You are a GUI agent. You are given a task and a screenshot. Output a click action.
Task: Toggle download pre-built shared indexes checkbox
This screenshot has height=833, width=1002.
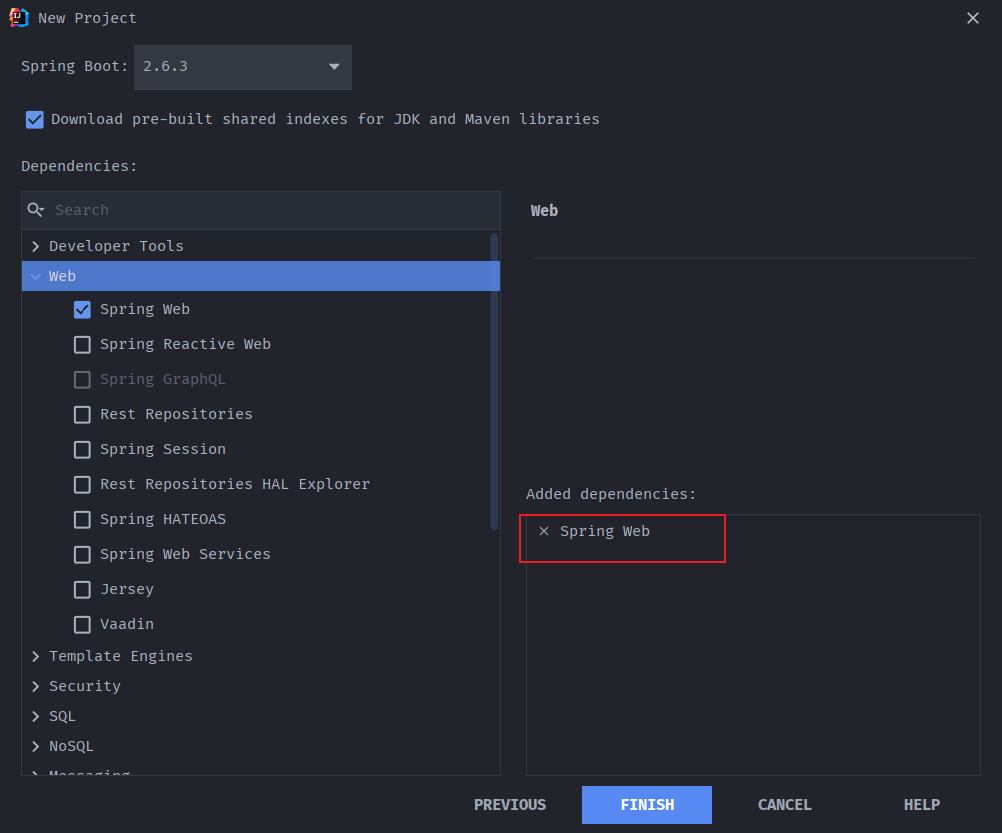click(35, 119)
